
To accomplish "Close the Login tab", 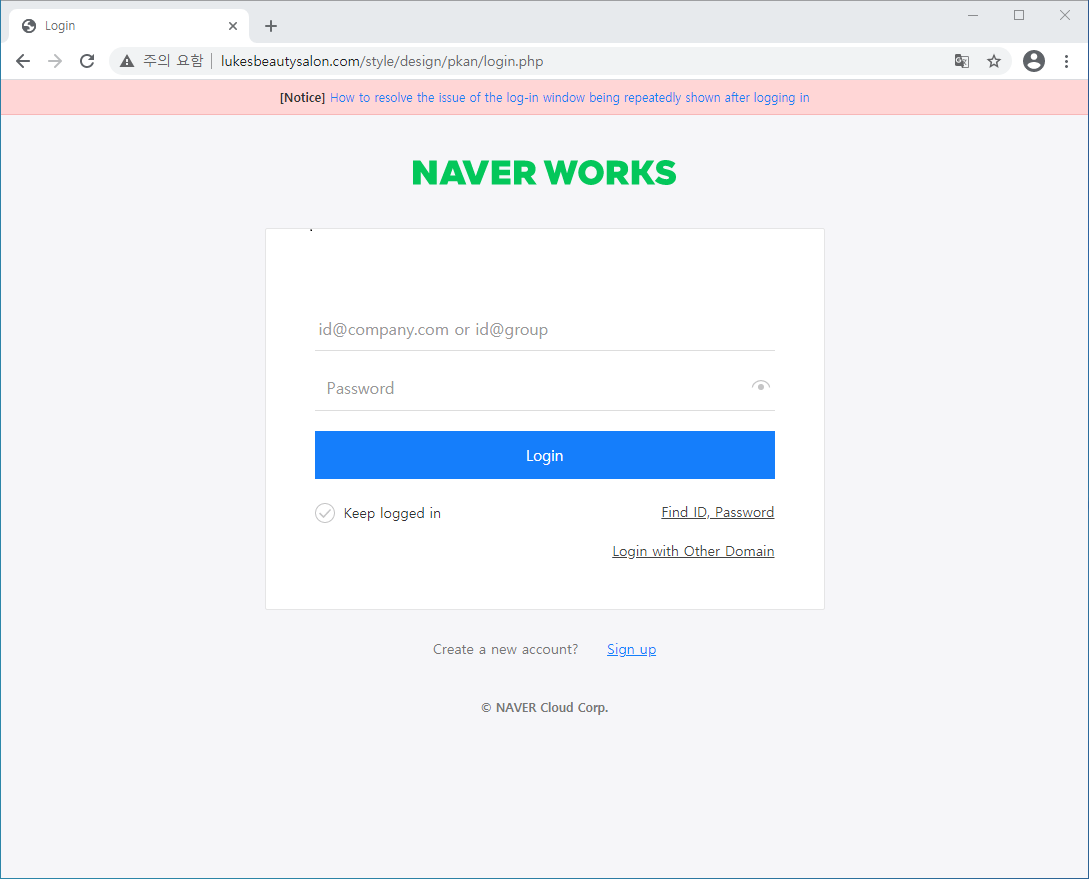I will click(233, 26).
